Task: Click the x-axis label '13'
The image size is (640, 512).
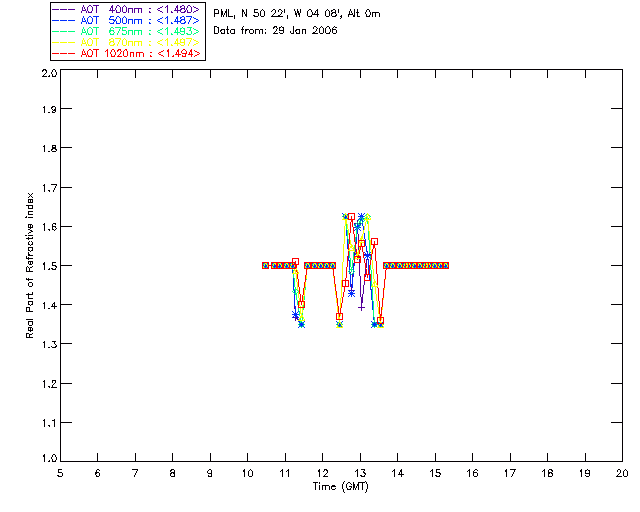Action: click(360, 473)
